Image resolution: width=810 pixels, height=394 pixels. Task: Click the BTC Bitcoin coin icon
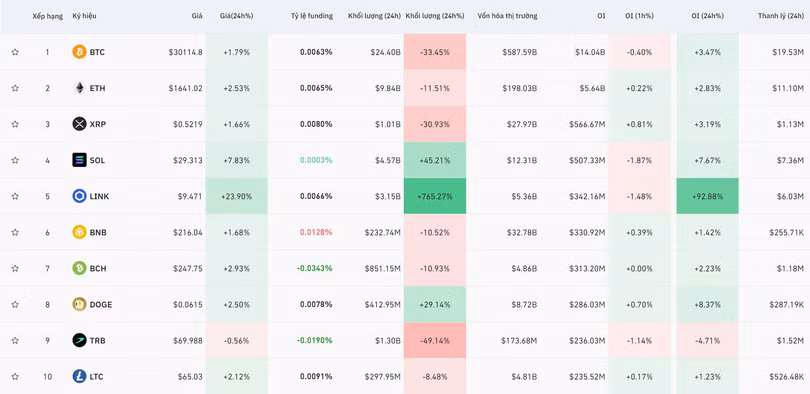coord(79,52)
